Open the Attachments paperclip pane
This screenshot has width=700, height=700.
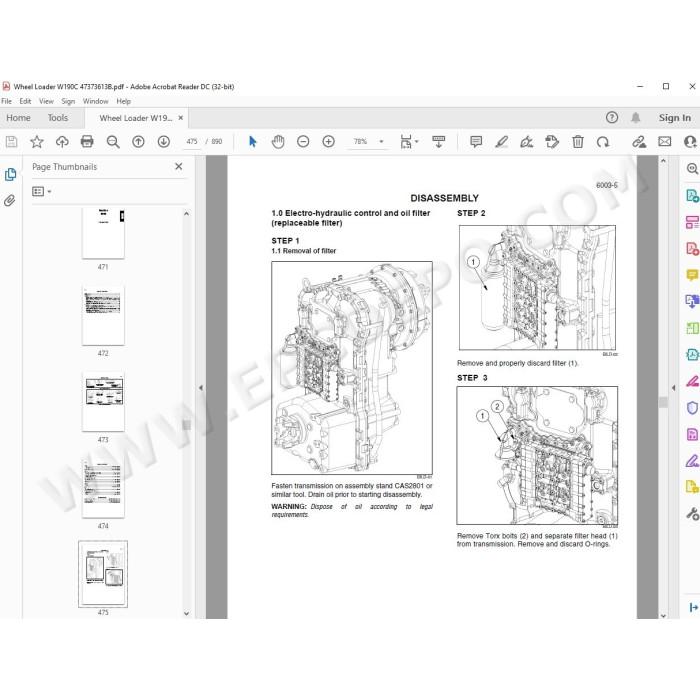[x=10, y=200]
